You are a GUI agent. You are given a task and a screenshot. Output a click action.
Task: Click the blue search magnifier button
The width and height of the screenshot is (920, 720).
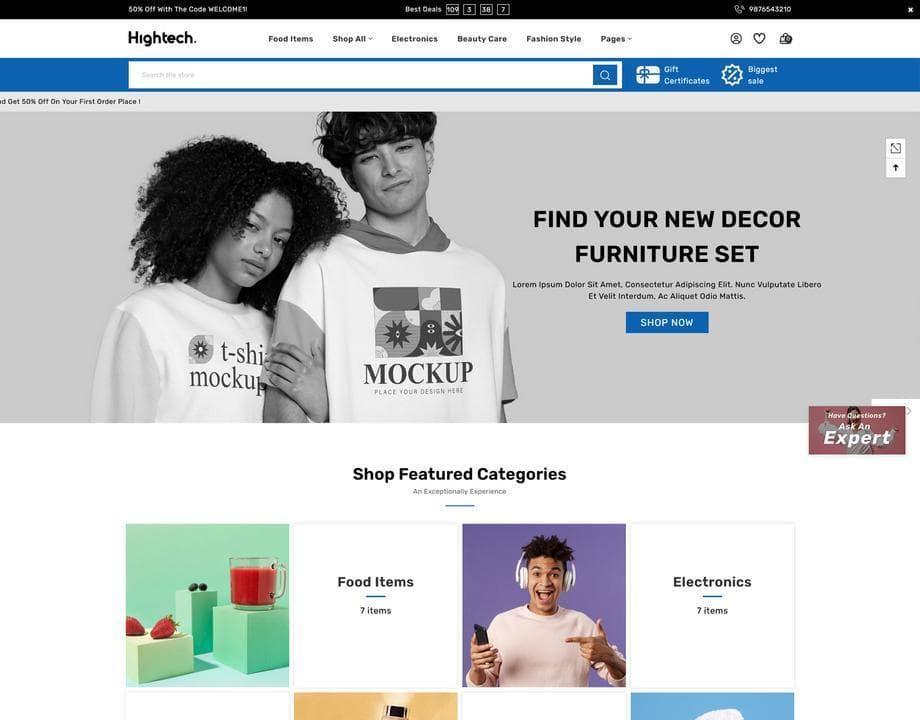pyautogui.click(x=605, y=75)
